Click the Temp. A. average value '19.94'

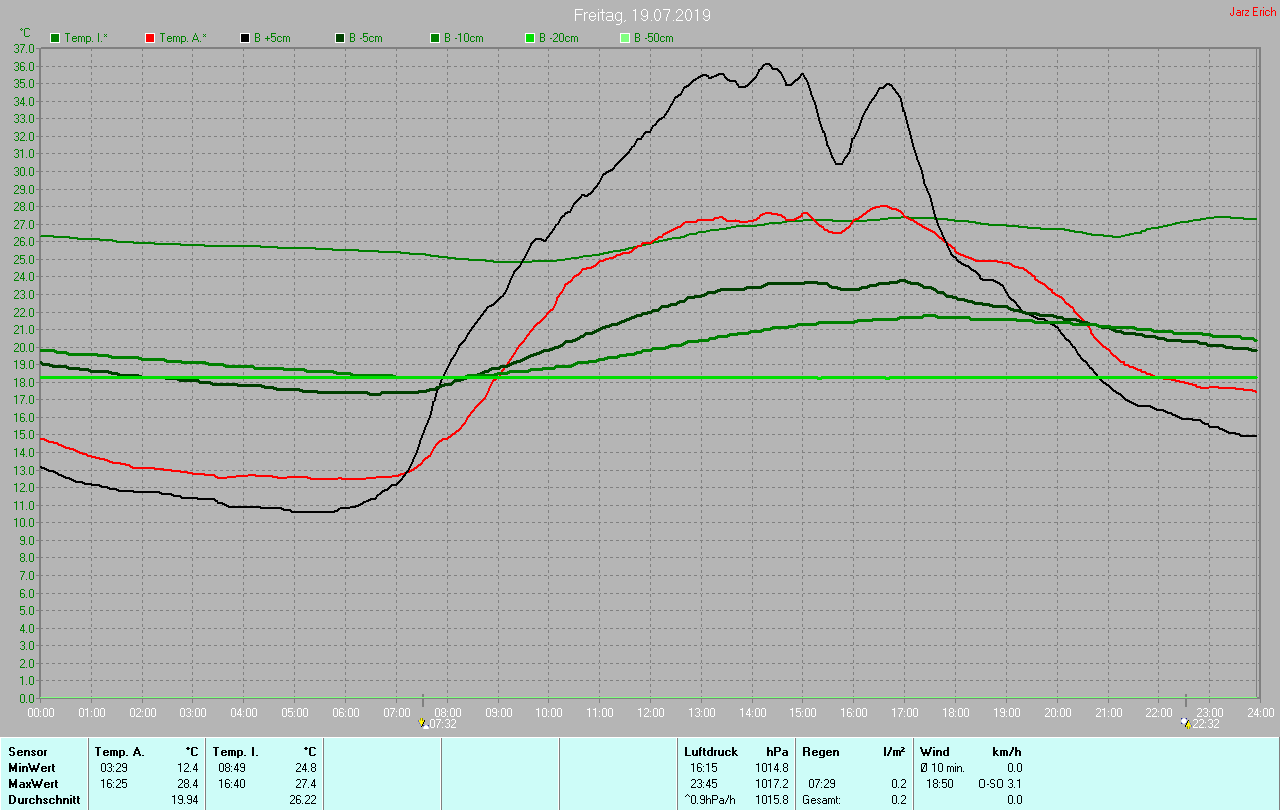pyautogui.click(x=185, y=800)
